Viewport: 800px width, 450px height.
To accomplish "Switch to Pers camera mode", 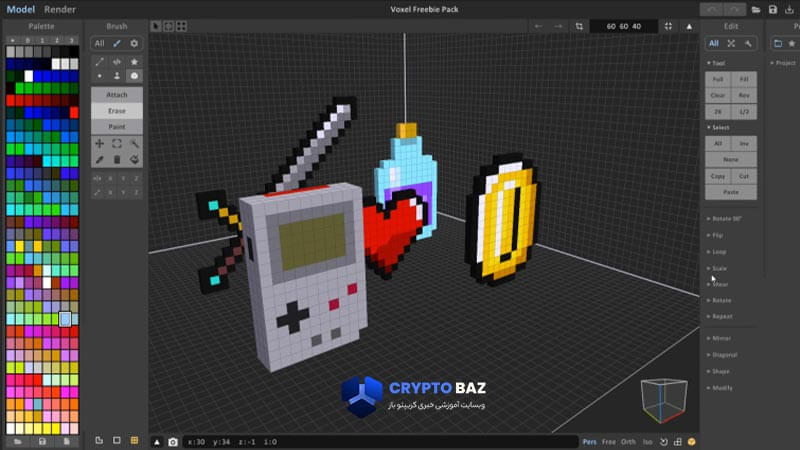I will (x=589, y=442).
